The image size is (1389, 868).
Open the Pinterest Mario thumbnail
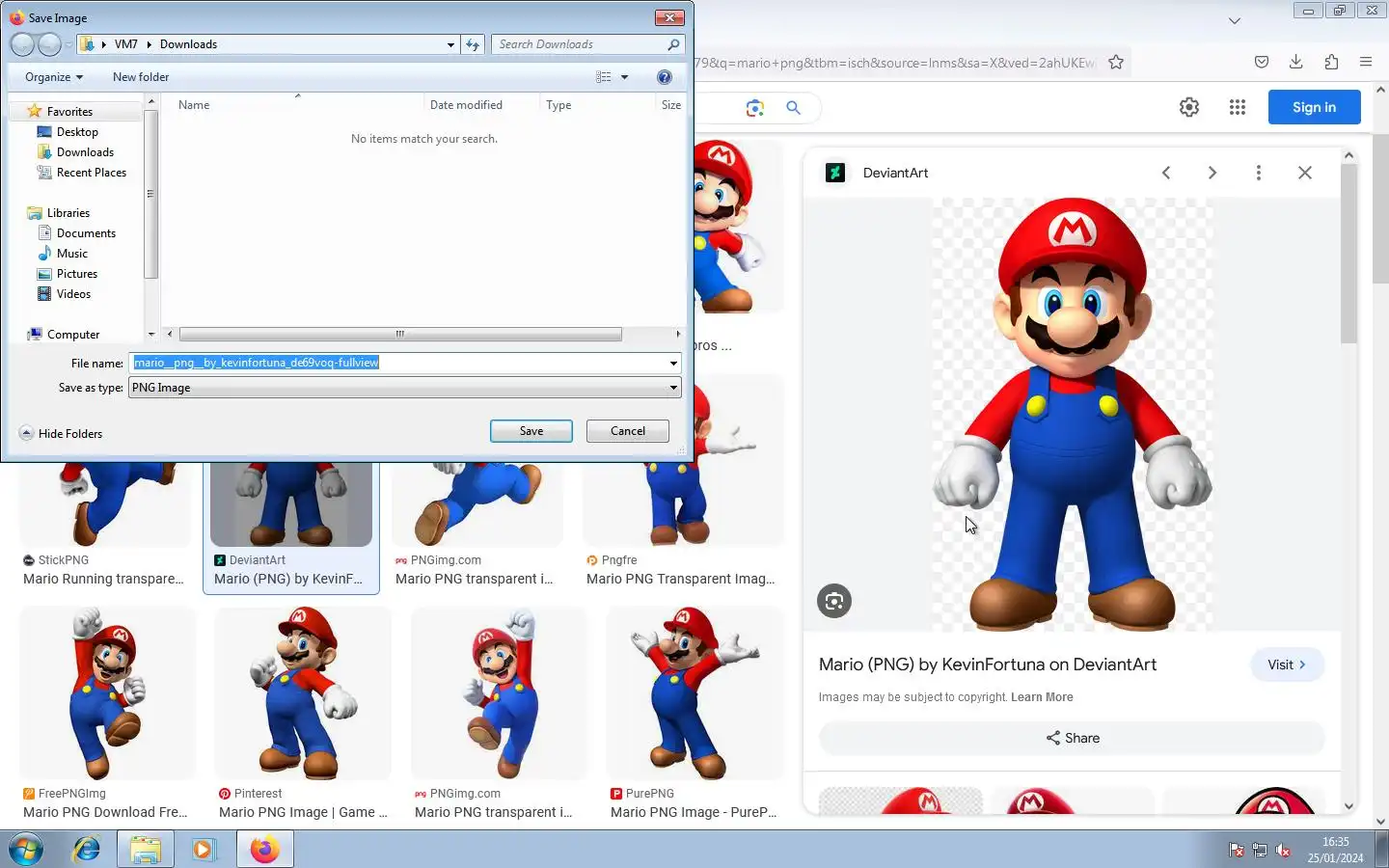coord(303,693)
